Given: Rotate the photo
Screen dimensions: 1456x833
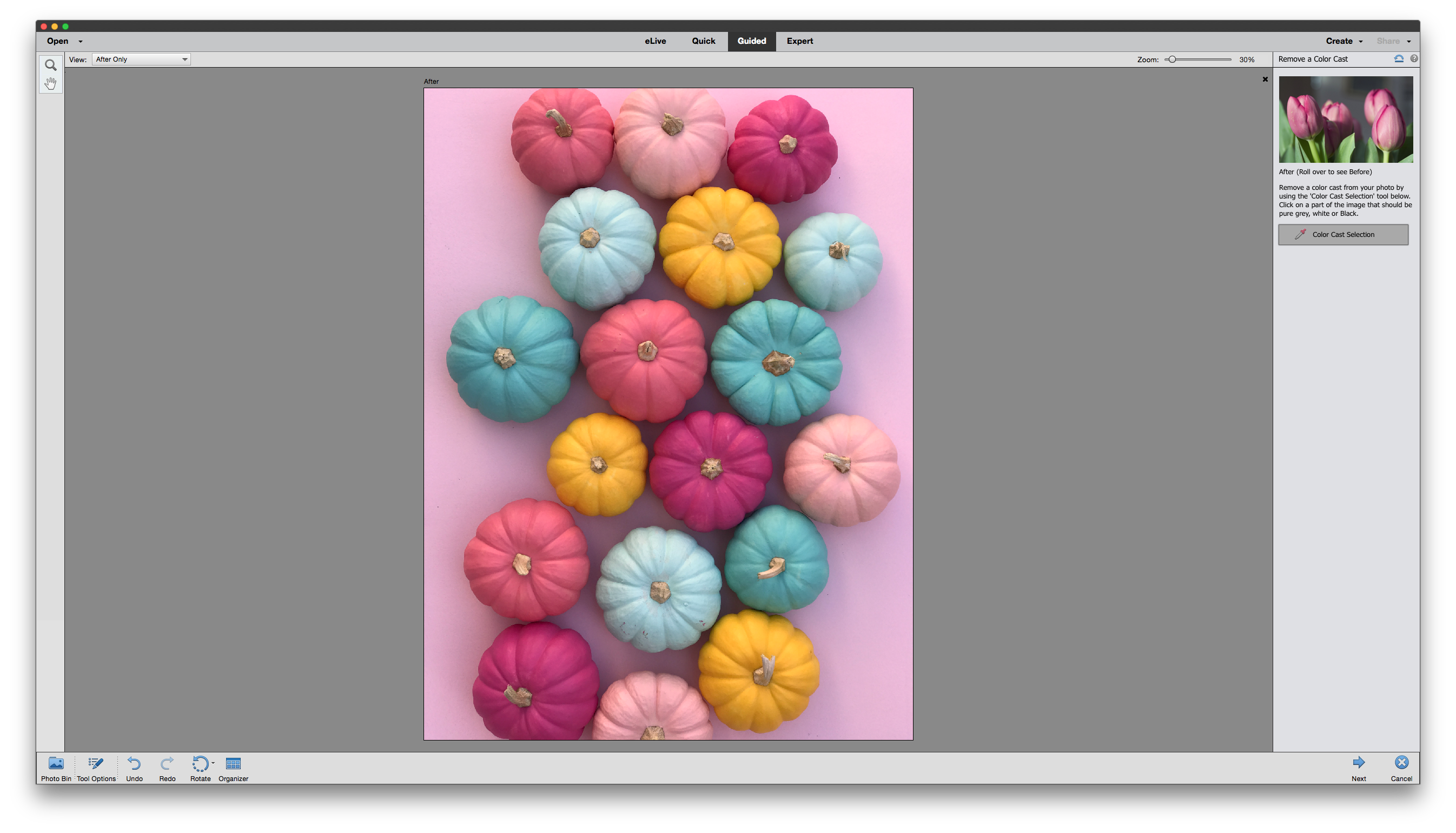Looking at the screenshot, I should pos(200,769).
